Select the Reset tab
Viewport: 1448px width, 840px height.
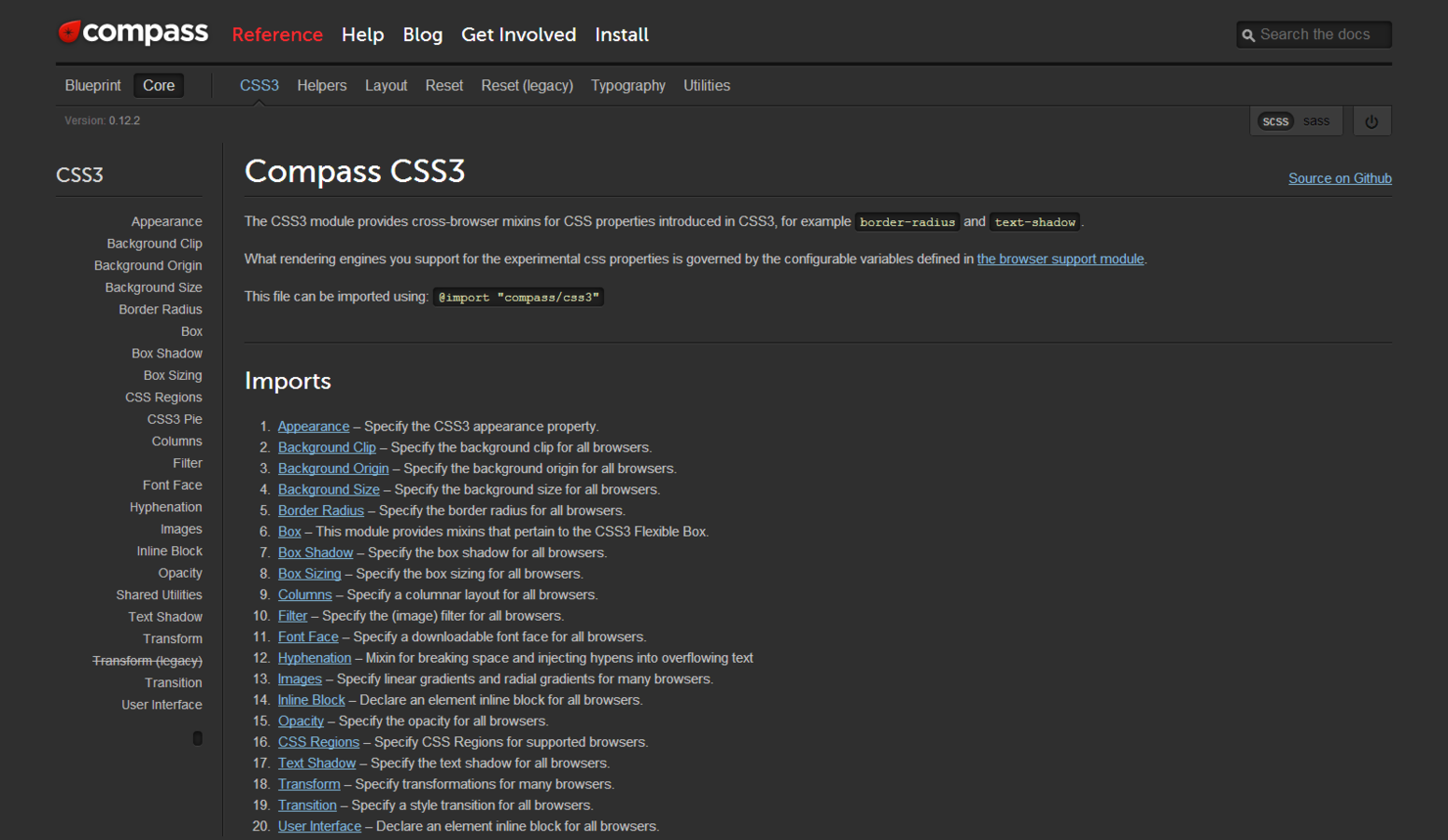[x=444, y=86]
